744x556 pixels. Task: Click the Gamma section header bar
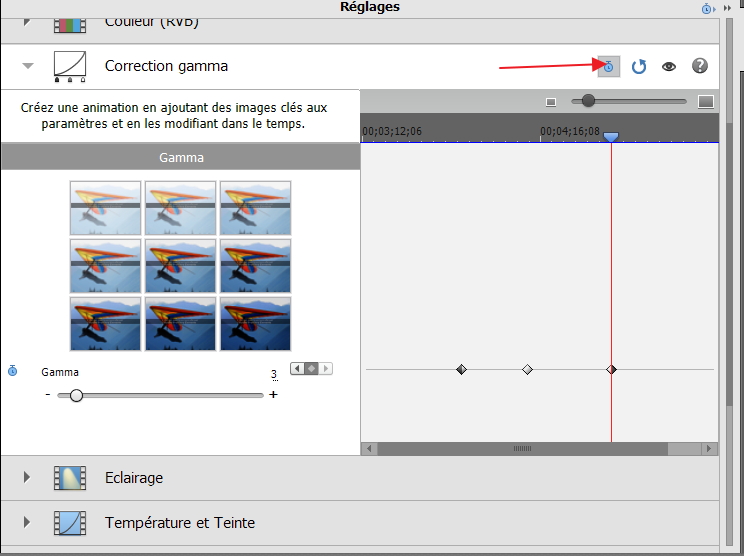tap(181, 157)
